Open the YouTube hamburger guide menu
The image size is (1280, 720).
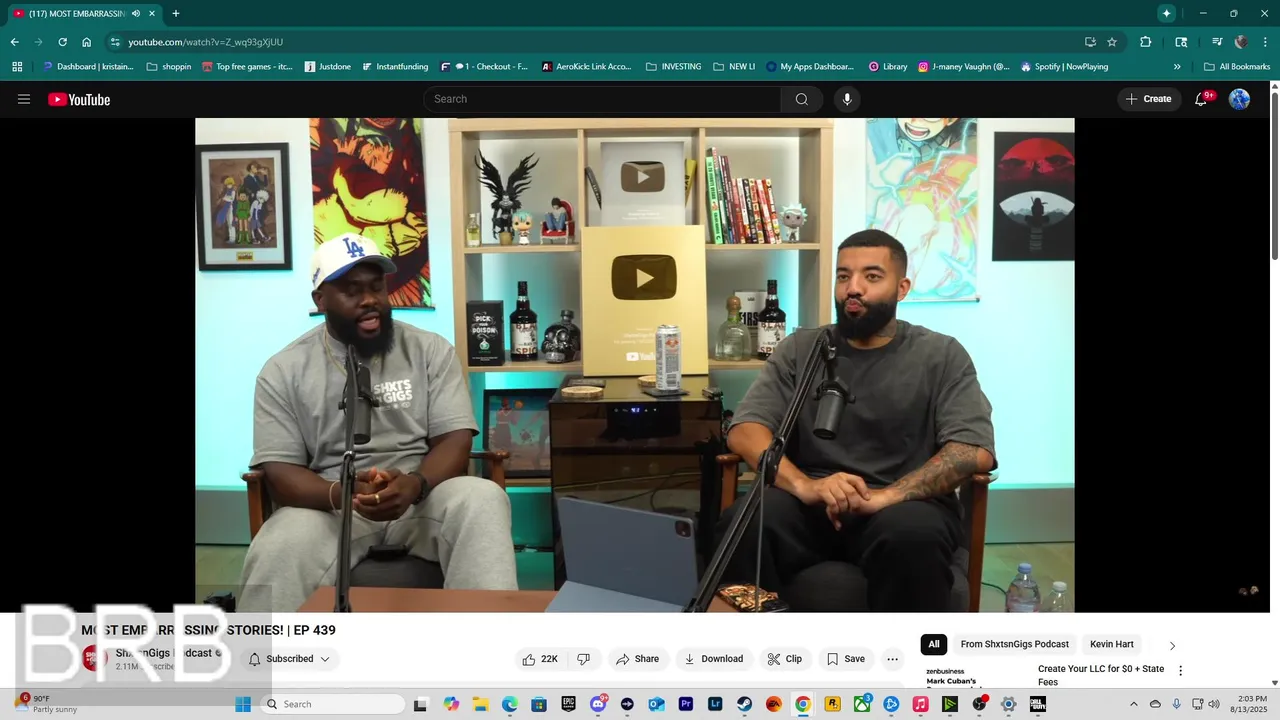(x=24, y=99)
